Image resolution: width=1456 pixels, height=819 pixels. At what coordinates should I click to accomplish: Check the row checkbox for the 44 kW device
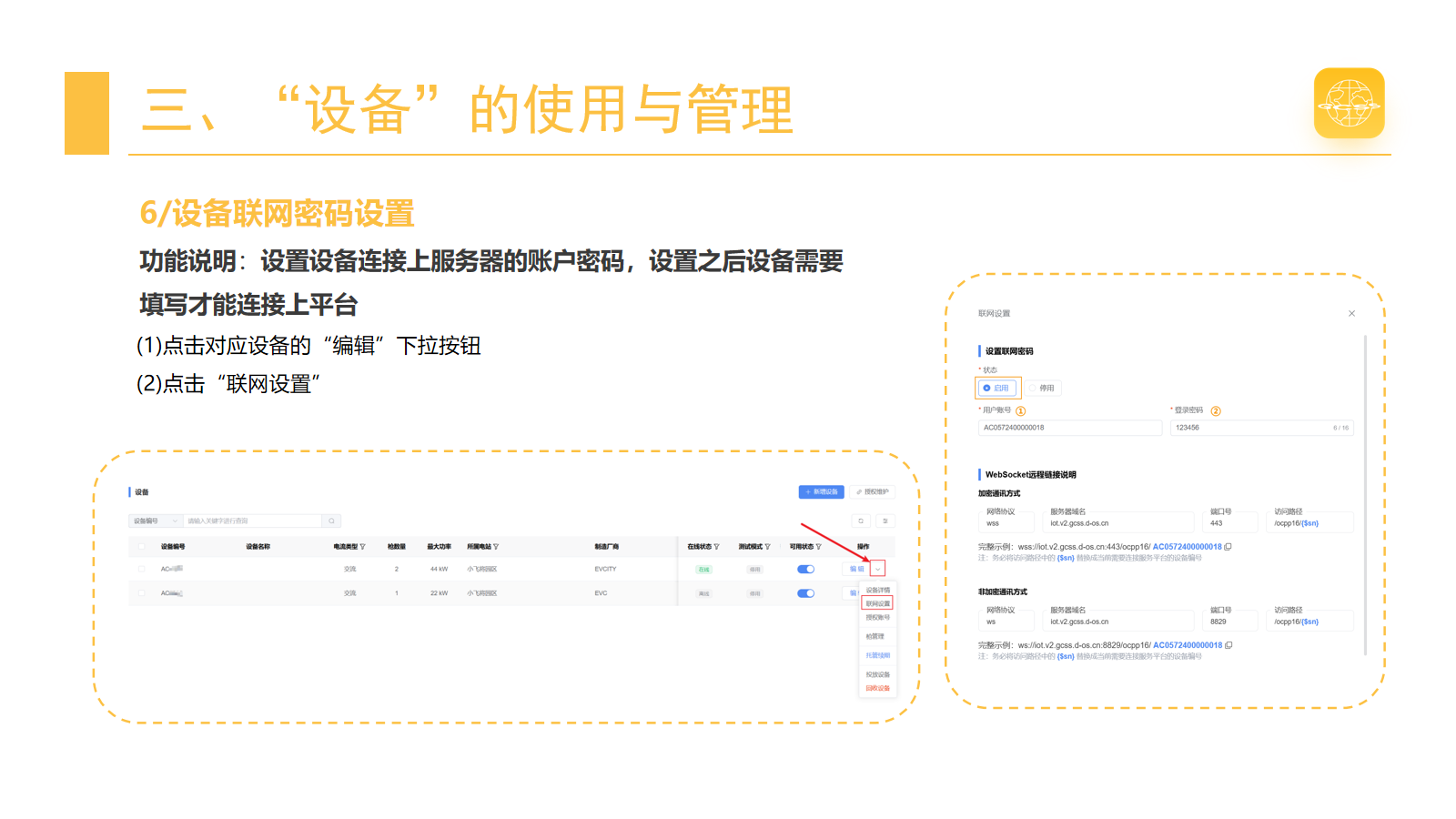(141, 569)
